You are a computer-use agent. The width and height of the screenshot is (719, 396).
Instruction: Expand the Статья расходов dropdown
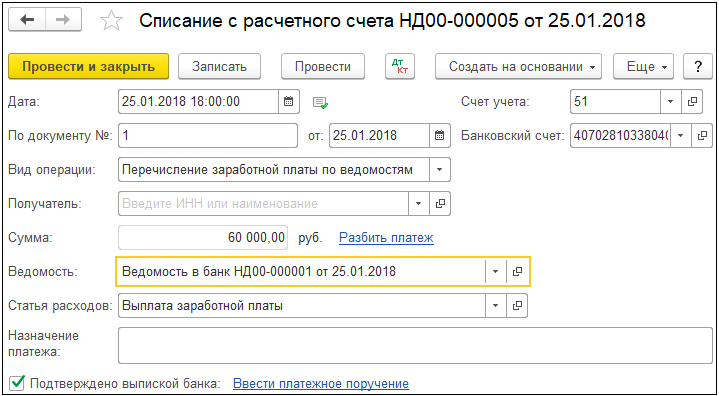pos(496,306)
